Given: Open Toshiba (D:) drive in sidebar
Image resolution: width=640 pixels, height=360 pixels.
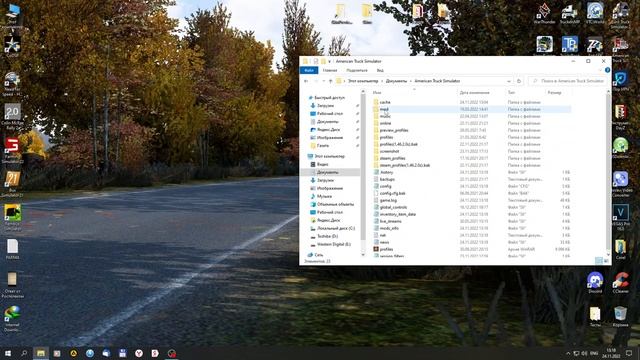Looking at the screenshot, I should (324, 236).
